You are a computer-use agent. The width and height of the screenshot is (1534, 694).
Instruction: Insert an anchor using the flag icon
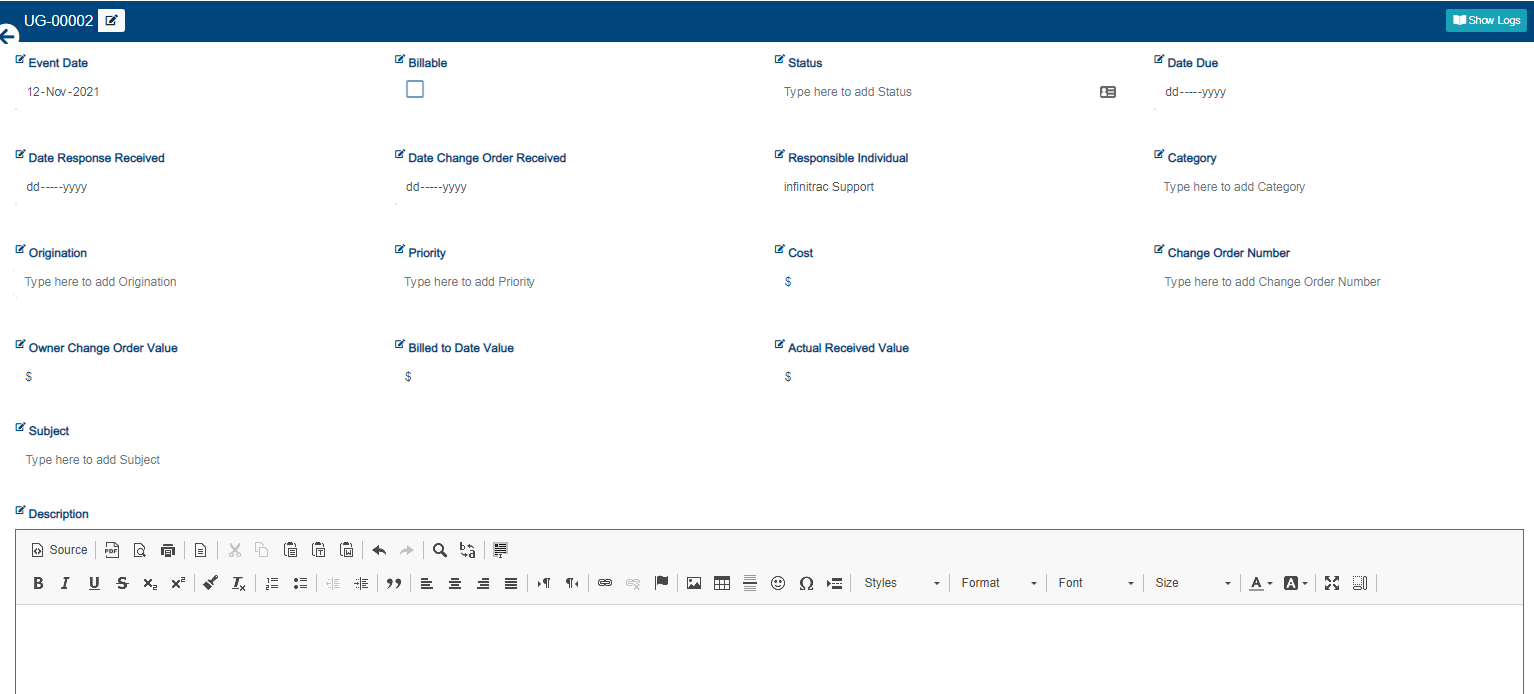(x=661, y=583)
